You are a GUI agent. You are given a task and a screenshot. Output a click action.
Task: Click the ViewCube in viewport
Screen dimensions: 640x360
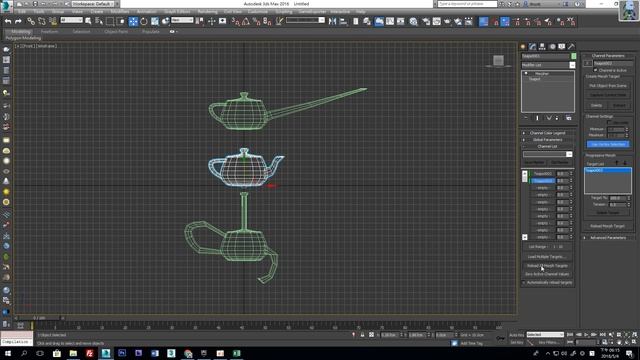(498, 61)
